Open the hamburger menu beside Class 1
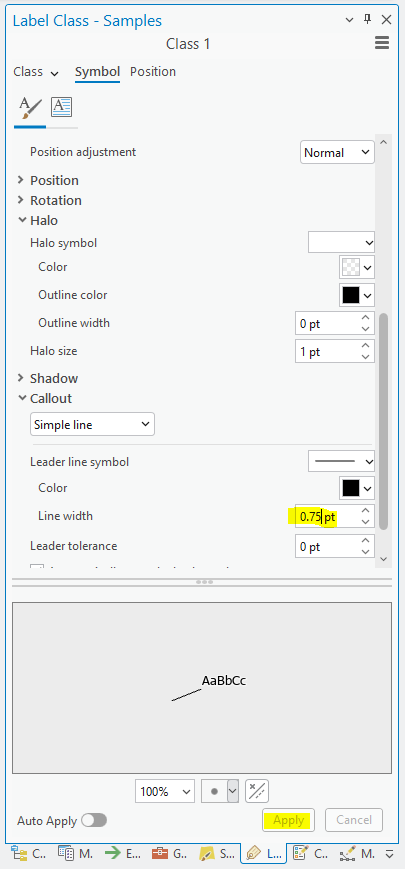The width and height of the screenshot is (405, 869). pyautogui.click(x=382, y=43)
